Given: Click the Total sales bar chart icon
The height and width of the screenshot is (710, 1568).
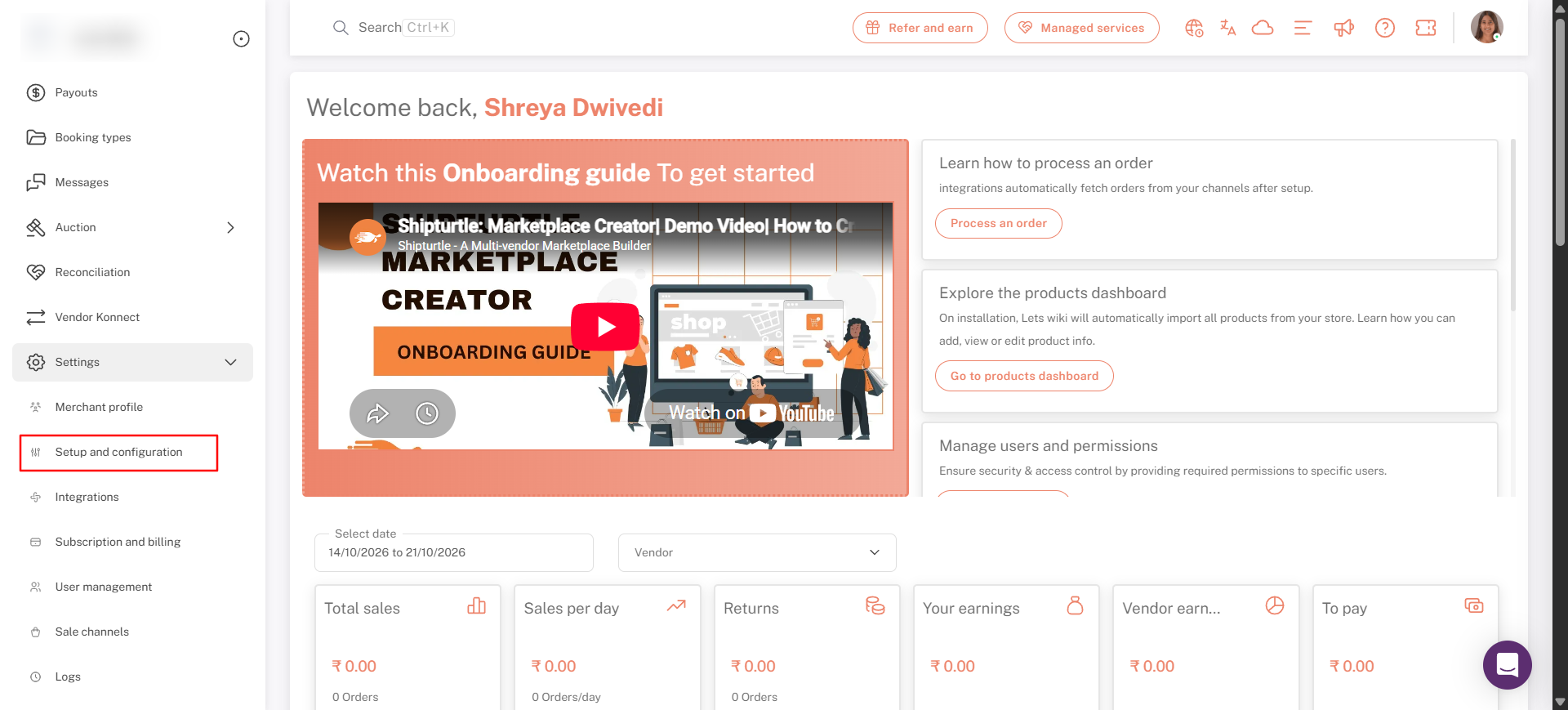Looking at the screenshot, I should pyautogui.click(x=477, y=605).
